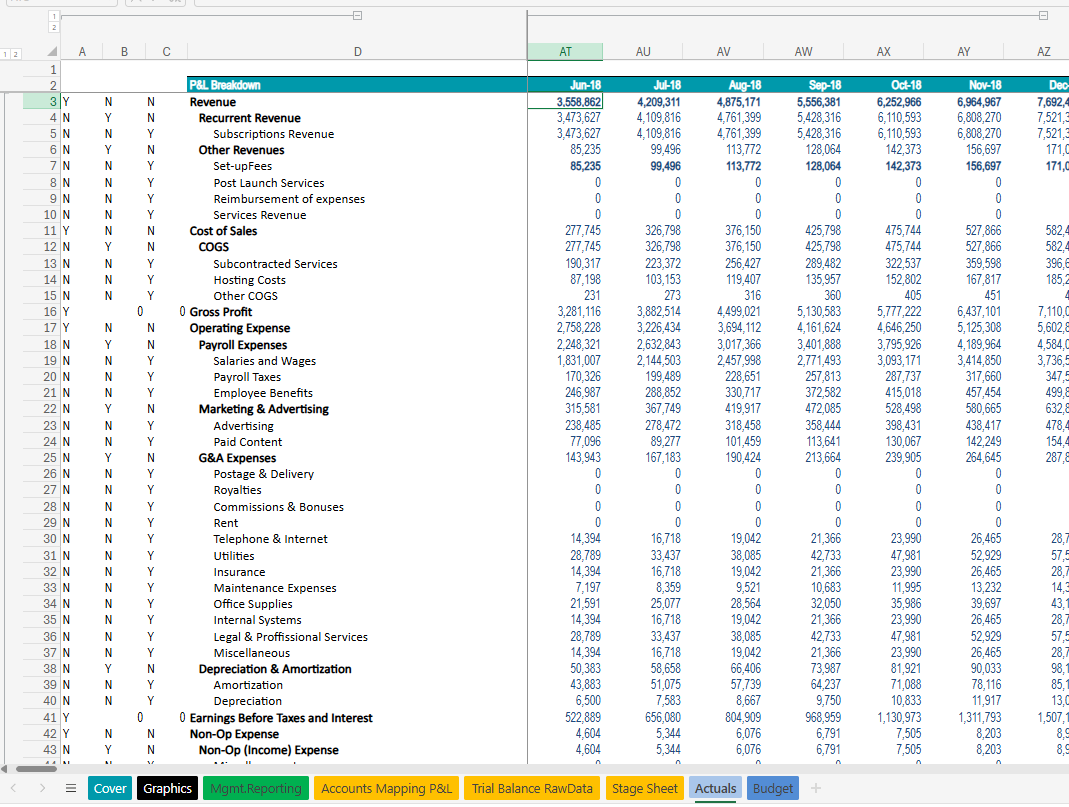Image resolution: width=1069 pixels, height=807 pixels.
Task: Select the 'Payroll Expenses' cell
Action: point(357,345)
